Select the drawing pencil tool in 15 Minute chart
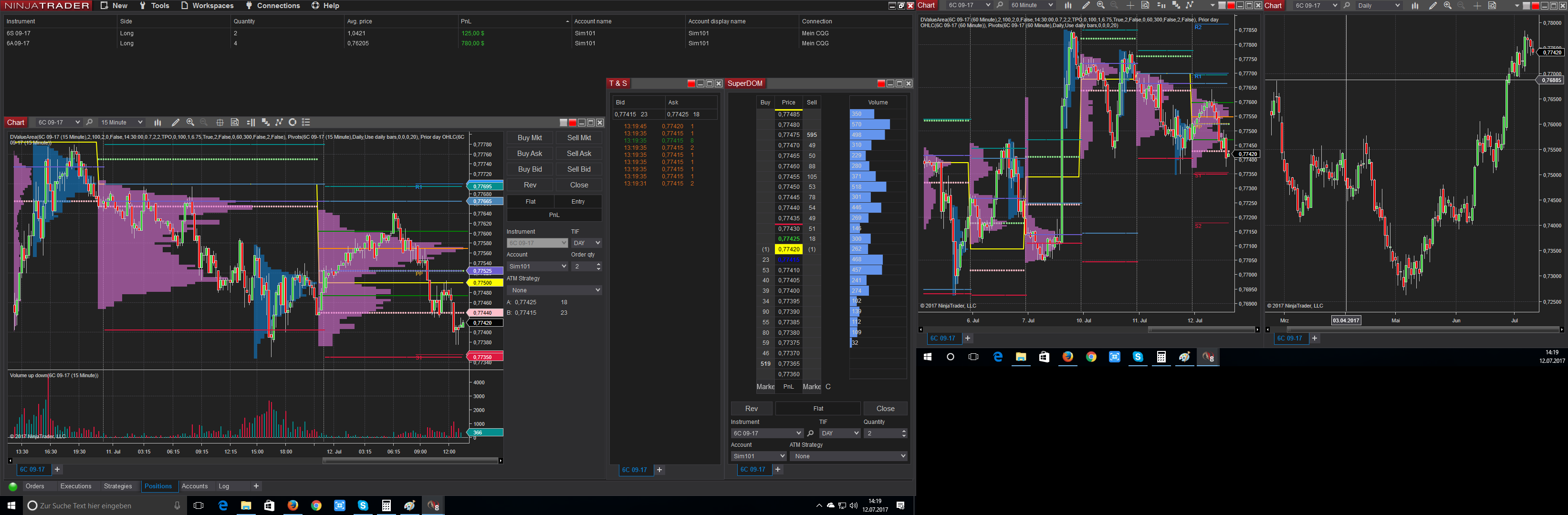The image size is (1568, 515). [175, 123]
